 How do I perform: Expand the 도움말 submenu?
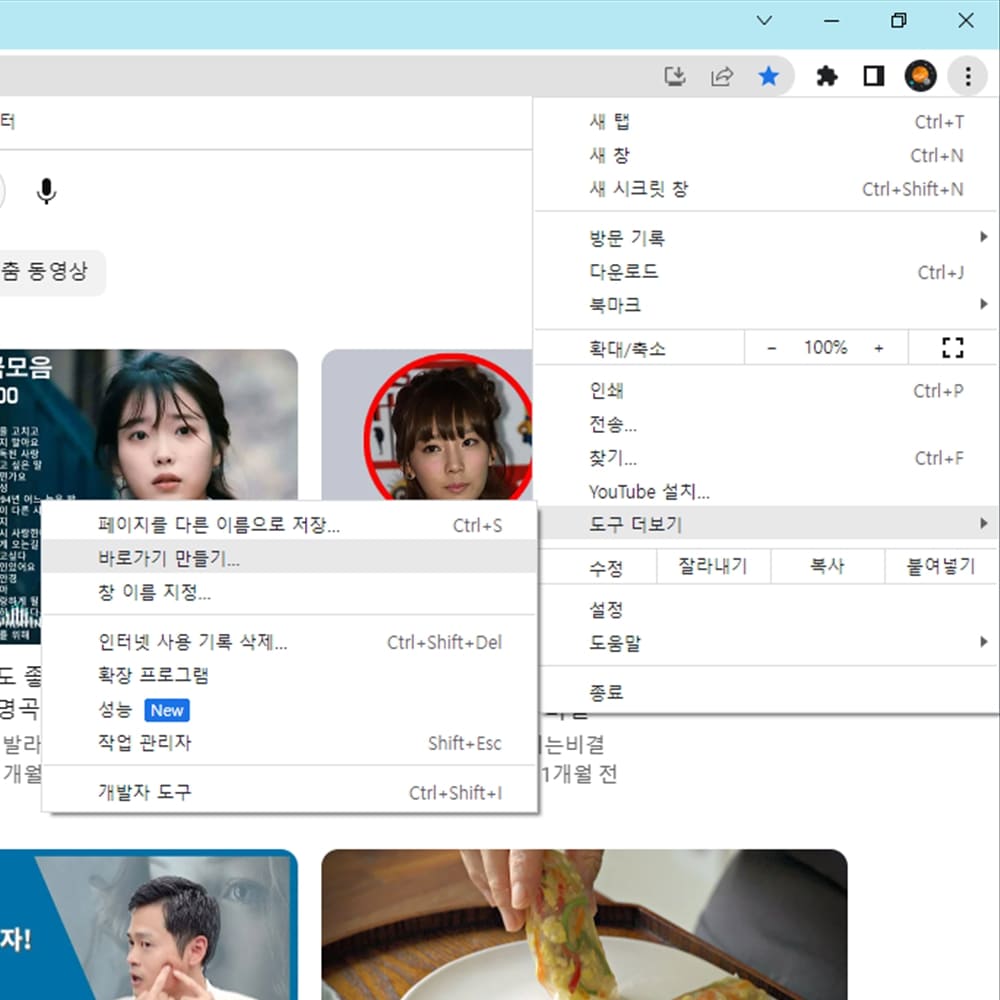point(983,643)
